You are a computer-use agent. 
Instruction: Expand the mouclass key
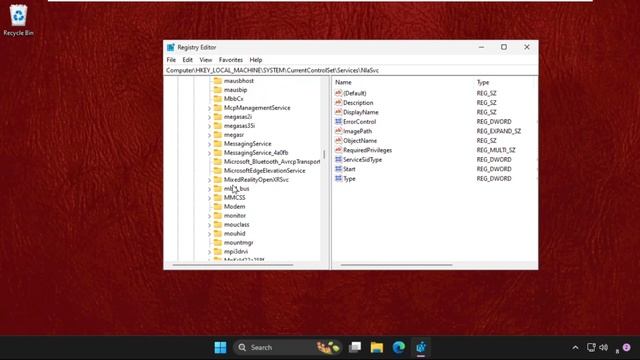pyautogui.click(x=209, y=225)
